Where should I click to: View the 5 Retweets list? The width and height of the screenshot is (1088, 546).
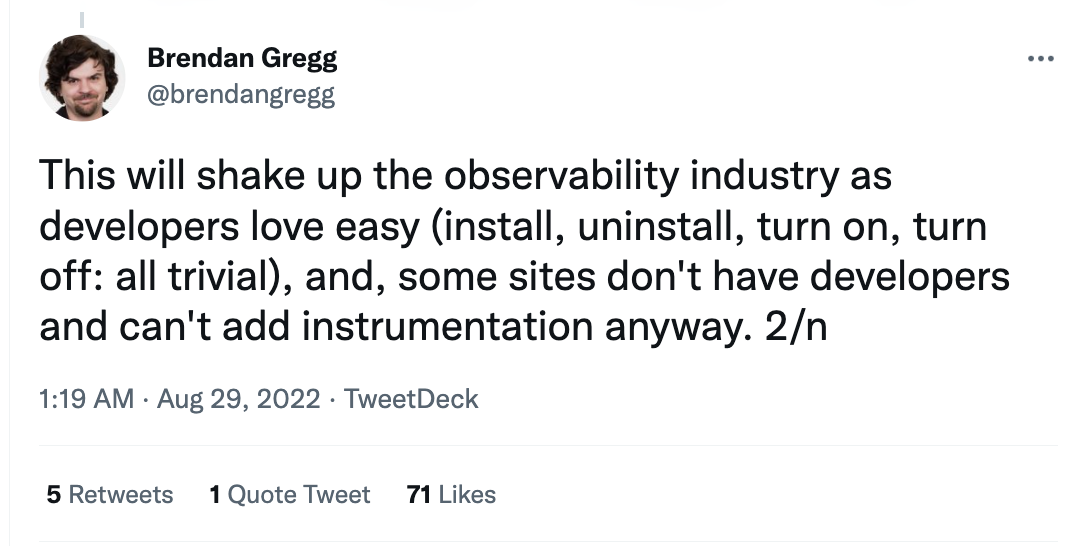pos(110,495)
